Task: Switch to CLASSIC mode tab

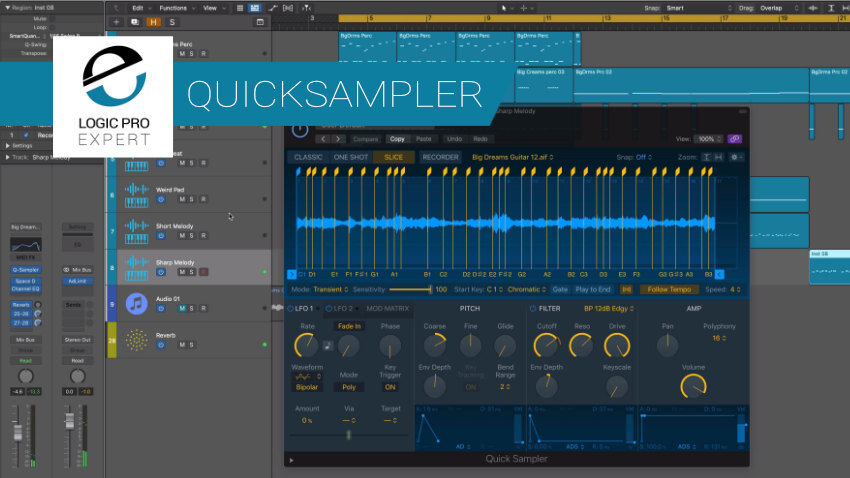Action: [308, 157]
